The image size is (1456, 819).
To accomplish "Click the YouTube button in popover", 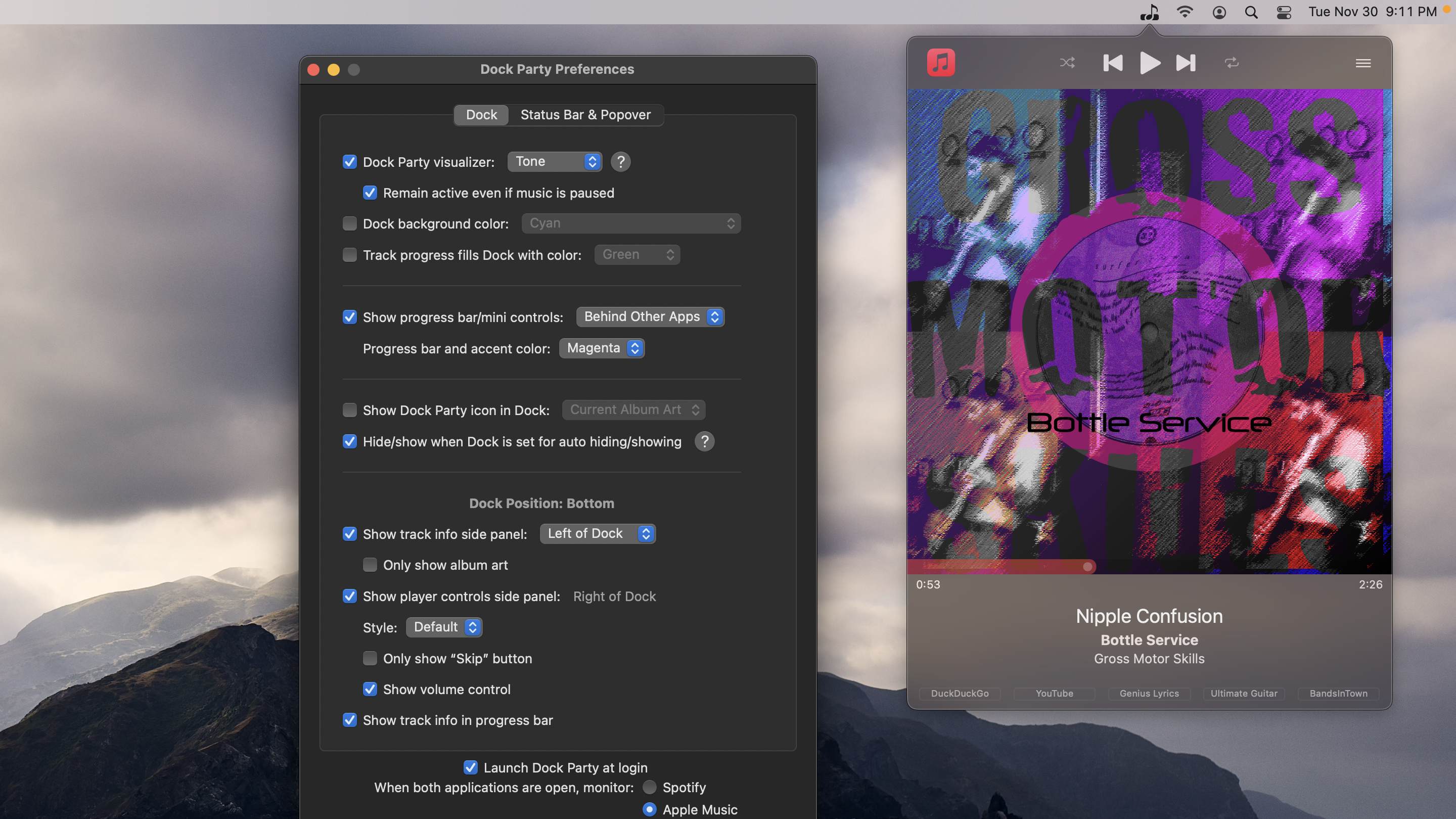I will coord(1054,694).
